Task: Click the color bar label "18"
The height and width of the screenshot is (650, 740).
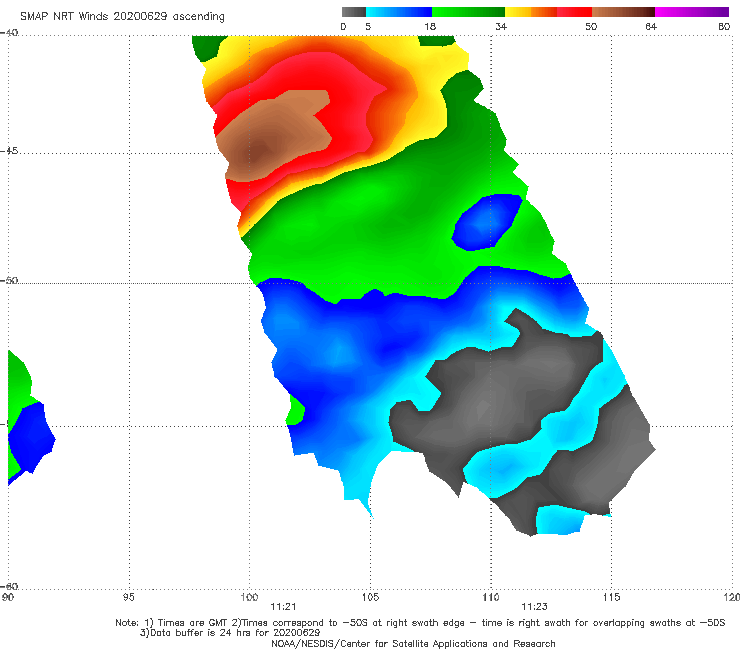Action: coord(430,26)
